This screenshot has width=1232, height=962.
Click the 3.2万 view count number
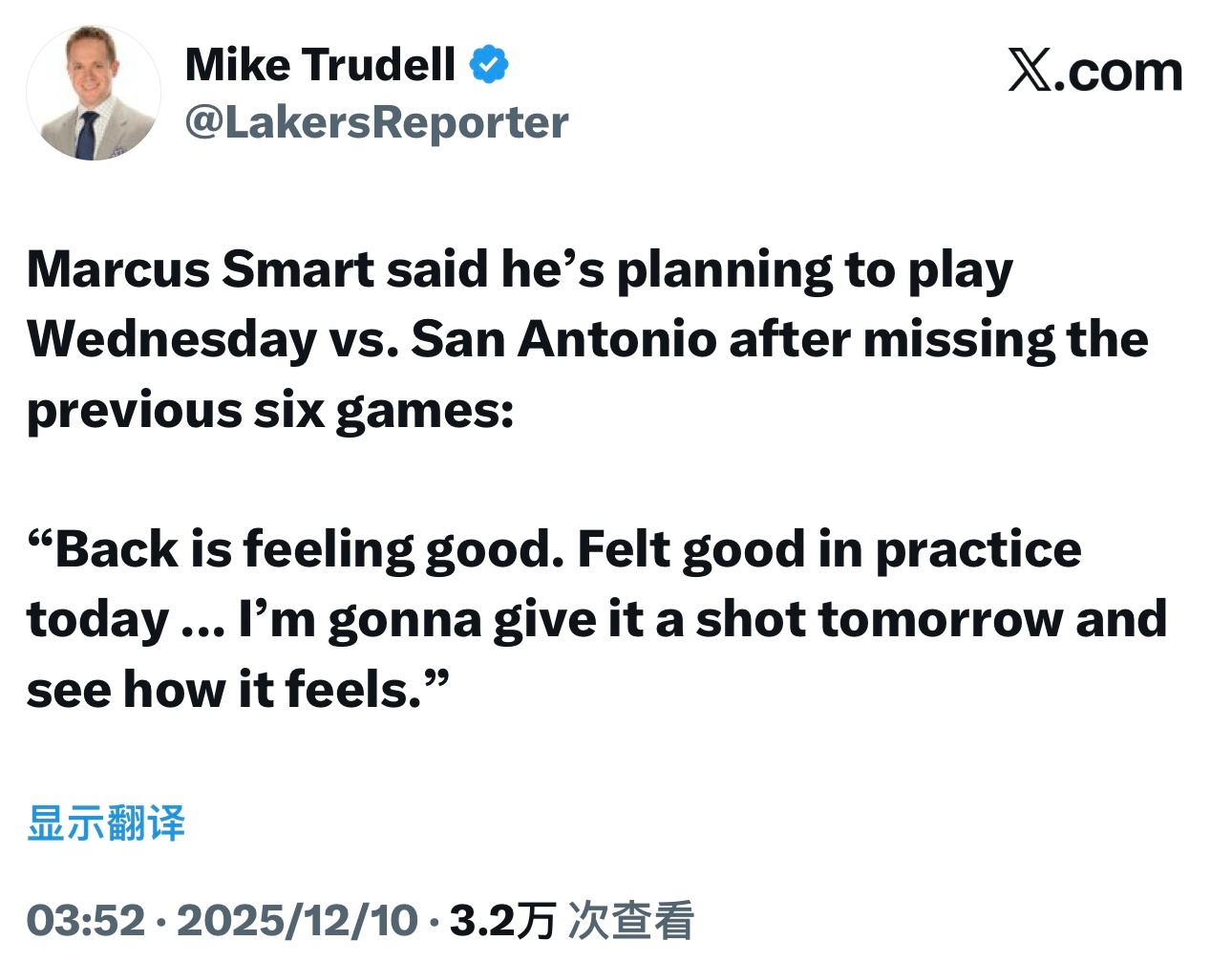pos(502,920)
